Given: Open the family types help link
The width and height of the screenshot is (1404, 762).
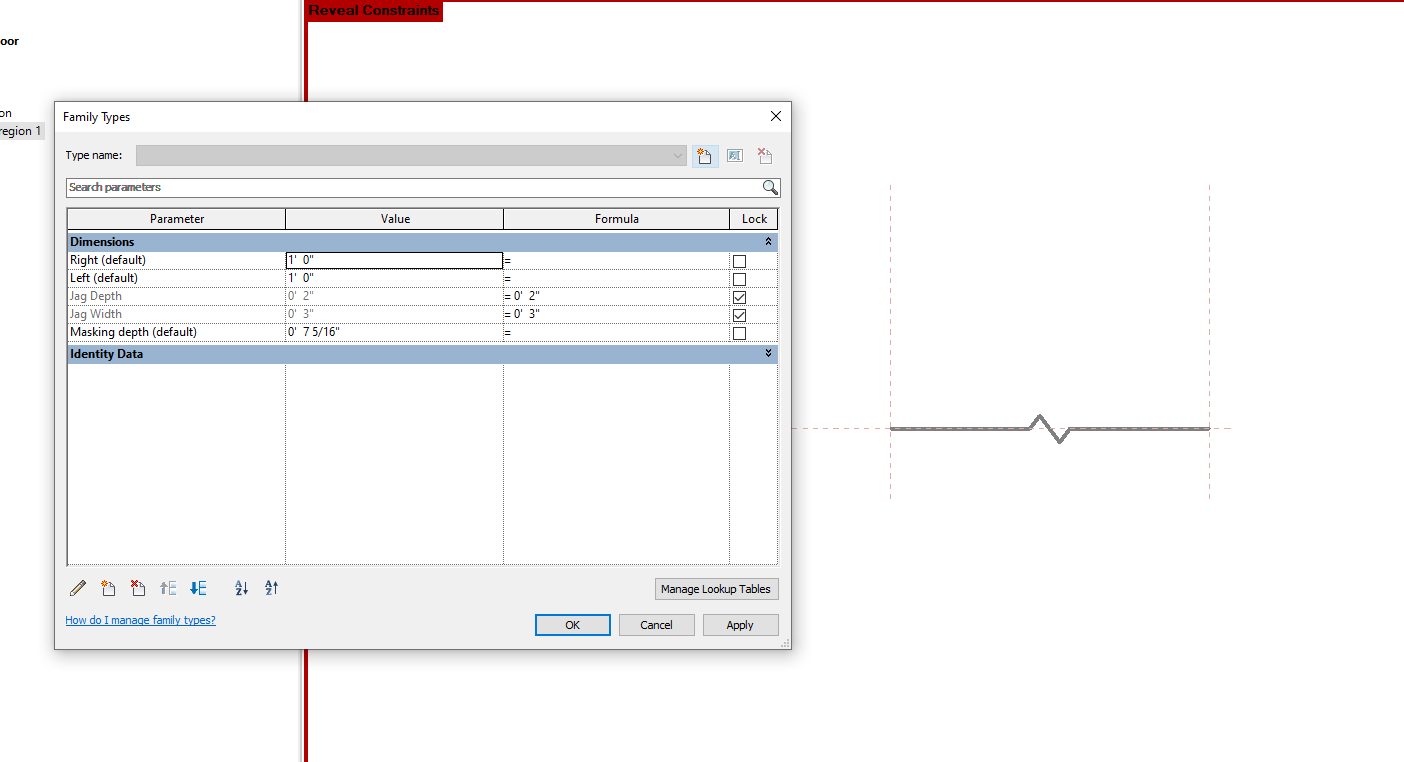Looking at the screenshot, I should click(x=140, y=620).
